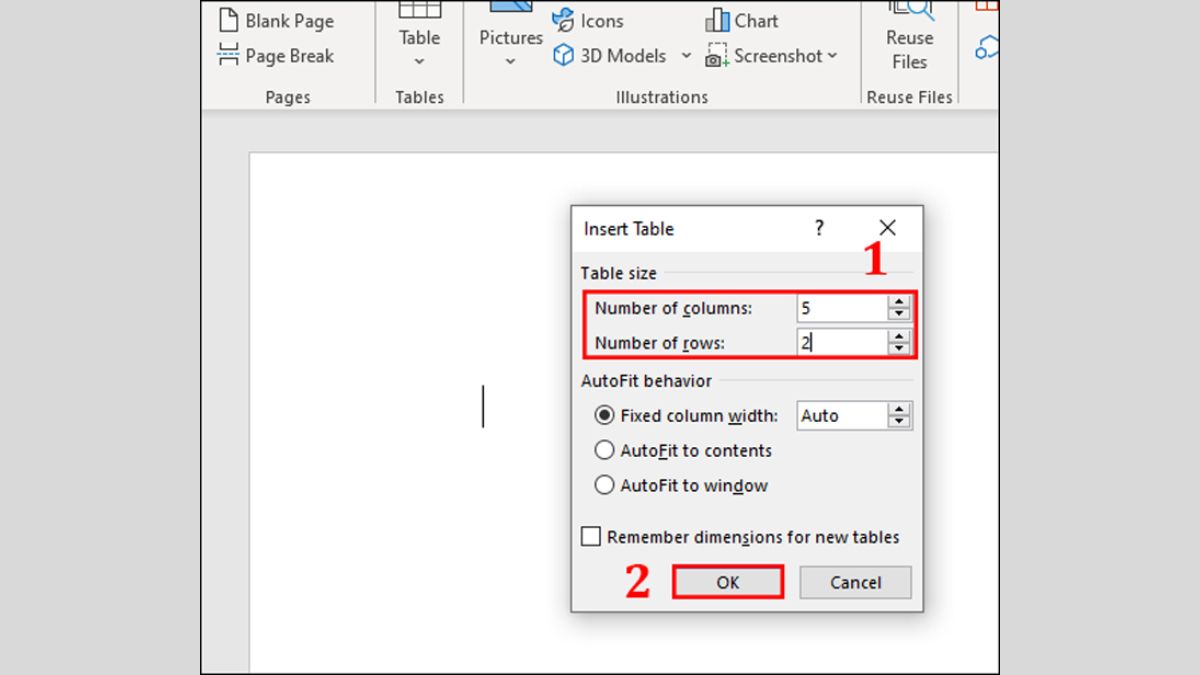Select Fixed column width radio button
Viewport: 1200px width, 675px height.
(604, 416)
